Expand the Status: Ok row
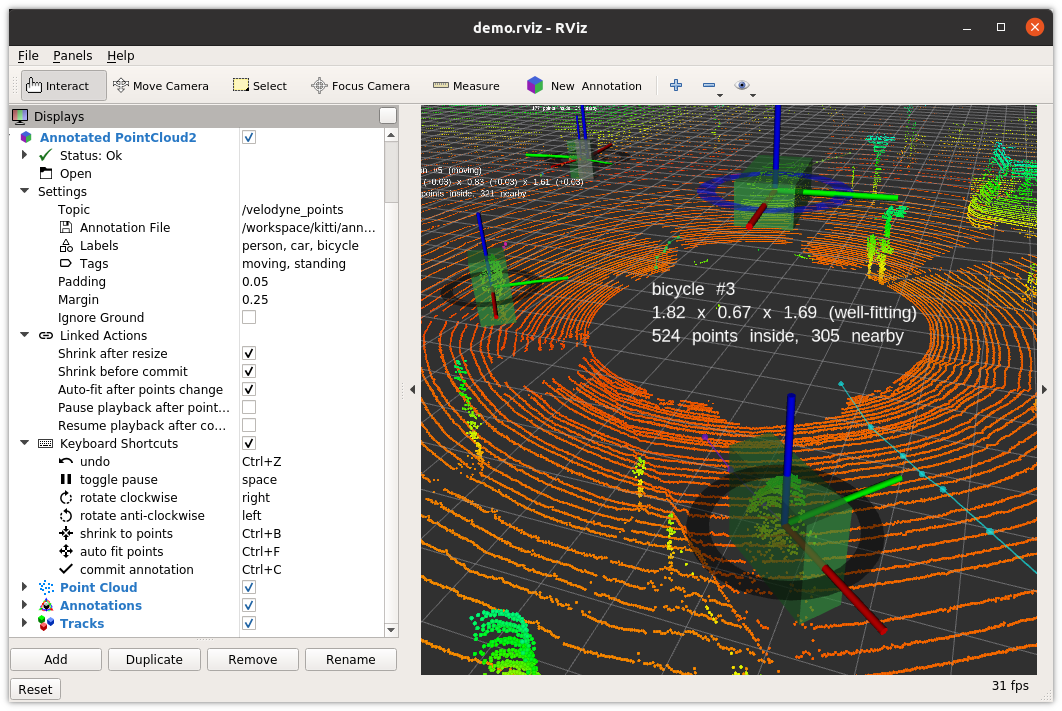This screenshot has width=1062, height=711. 24,155
